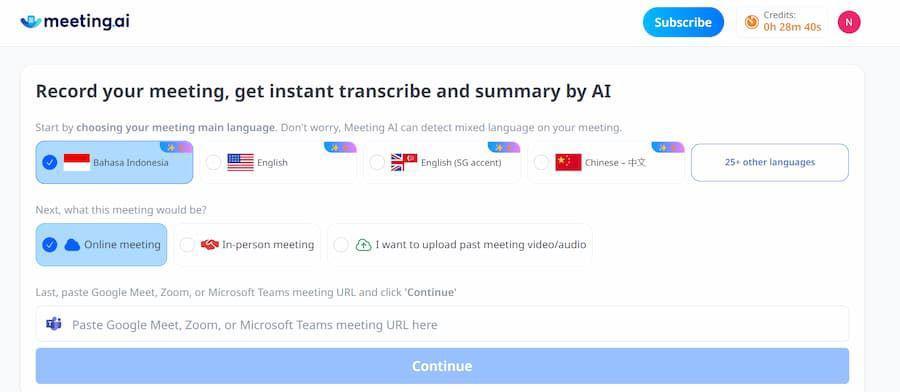Click the orange credits timer icon
The width and height of the screenshot is (900, 392).
(x=751, y=22)
